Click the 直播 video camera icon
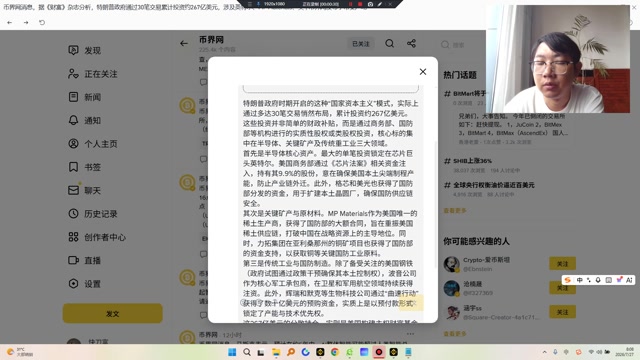640x360 pixels. [73, 260]
